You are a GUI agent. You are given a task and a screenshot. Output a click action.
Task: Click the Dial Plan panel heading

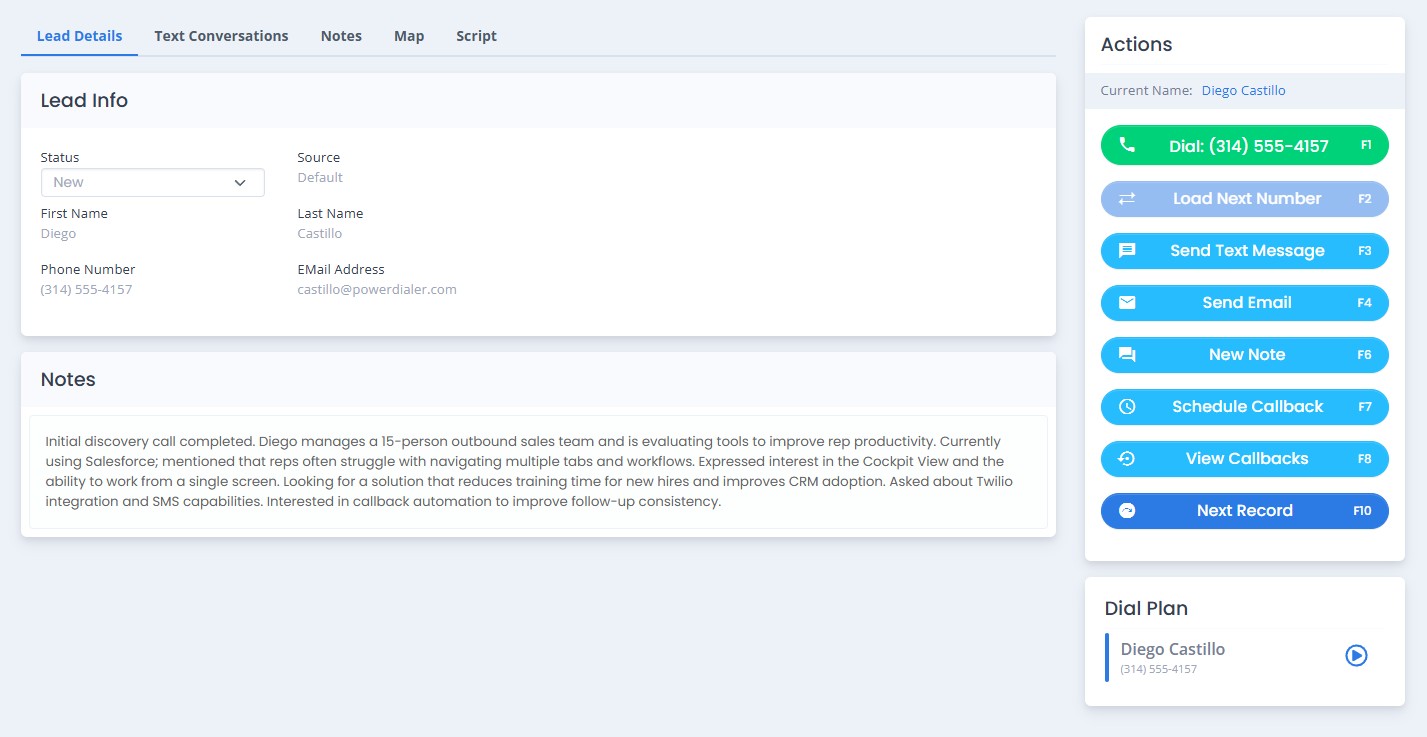(x=1146, y=608)
